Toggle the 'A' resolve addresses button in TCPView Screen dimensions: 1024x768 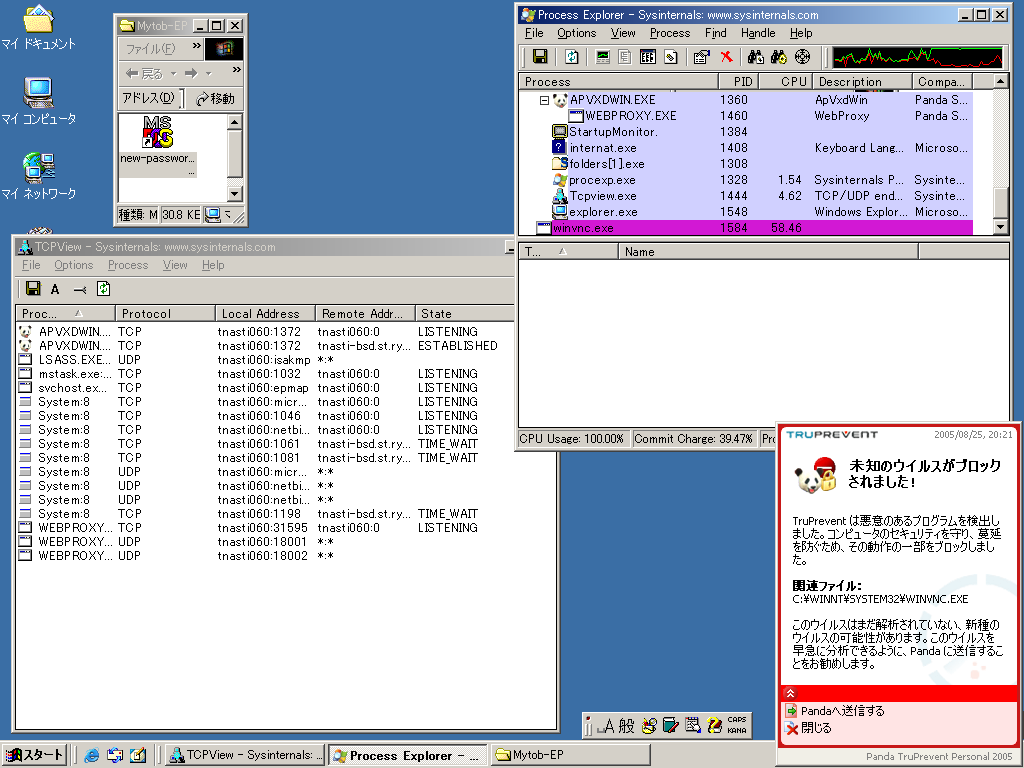[x=55, y=289]
